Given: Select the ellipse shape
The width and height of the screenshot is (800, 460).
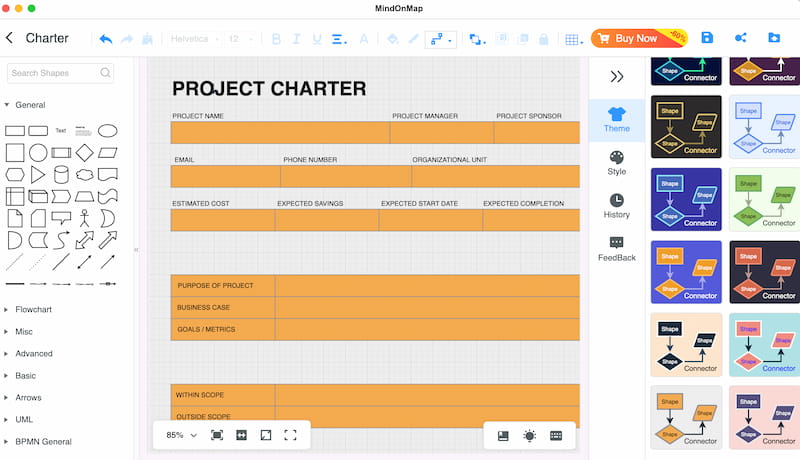Looking at the screenshot, I should pyautogui.click(x=108, y=131).
